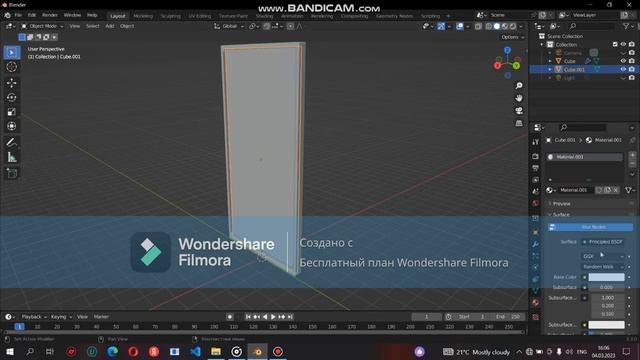The height and width of the screenshot is (360, 640).
Task: Open the GGX distribution dropdown
Action: [x=603, y=256]
